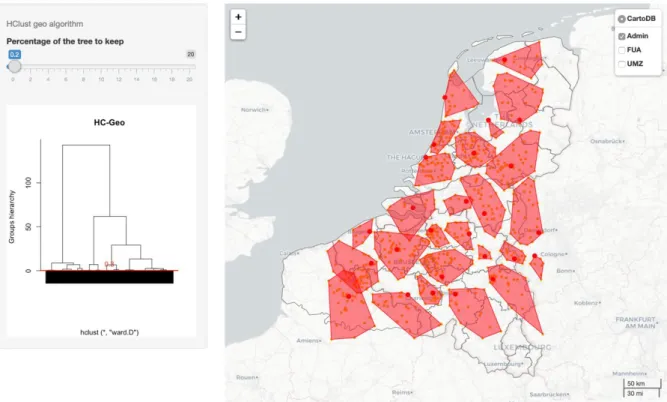Click the slider track near value 10

click(101, 66)
